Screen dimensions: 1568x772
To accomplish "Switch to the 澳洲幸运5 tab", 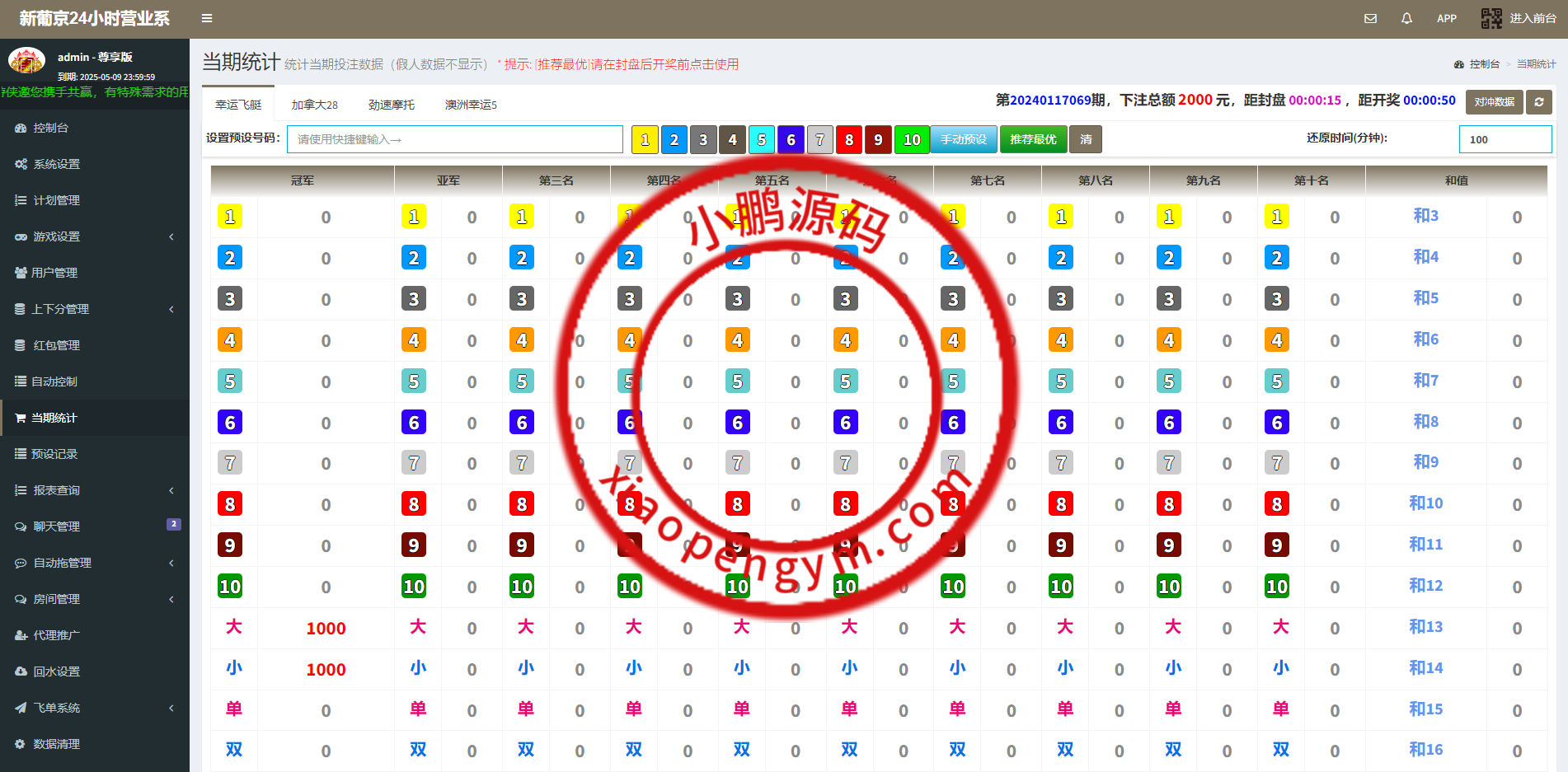I will coord(471,105).
